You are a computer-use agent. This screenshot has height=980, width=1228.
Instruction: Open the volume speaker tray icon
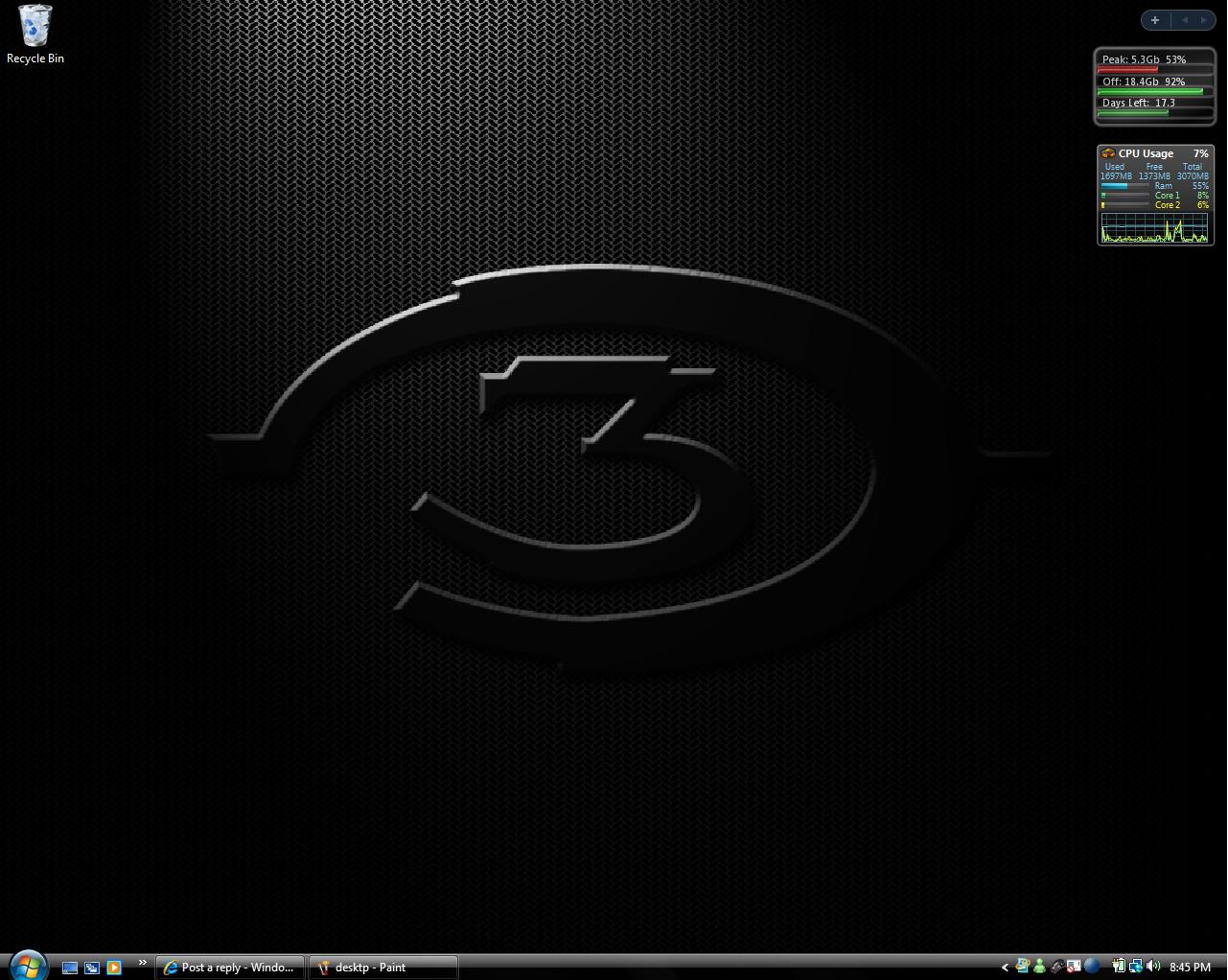click(x=1153, y=967)
